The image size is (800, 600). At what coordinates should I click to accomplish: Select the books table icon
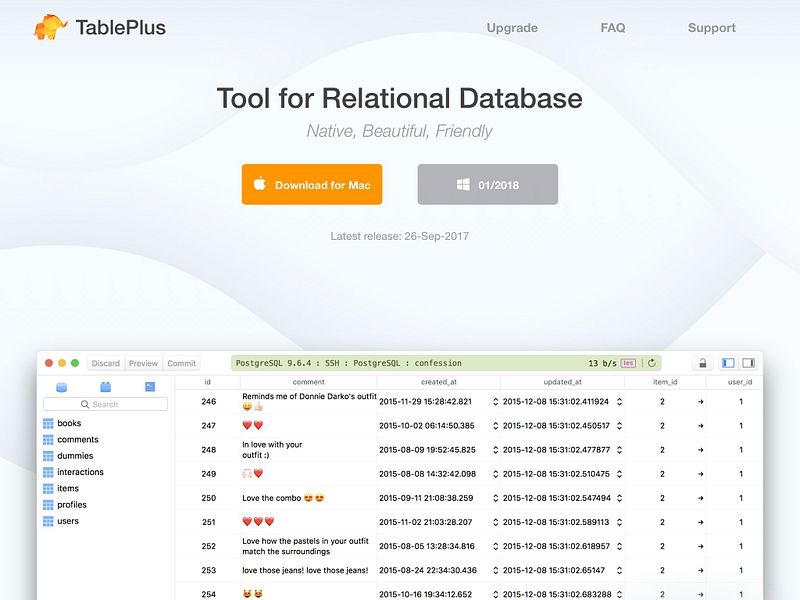pos(46,423)
